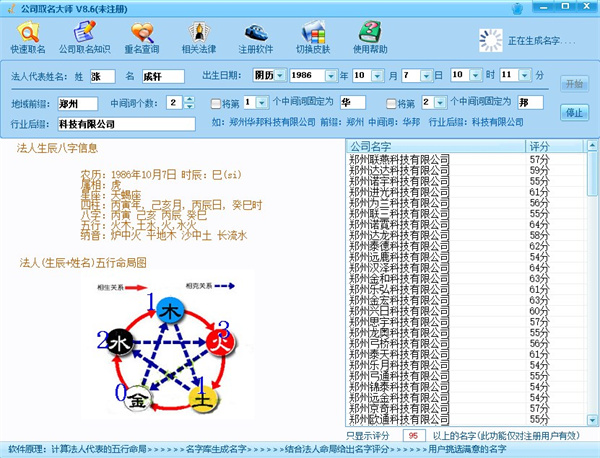The image size is (600, 458).
Task: Select row 郑州乐弘科技有限公司
Action: 466,289
